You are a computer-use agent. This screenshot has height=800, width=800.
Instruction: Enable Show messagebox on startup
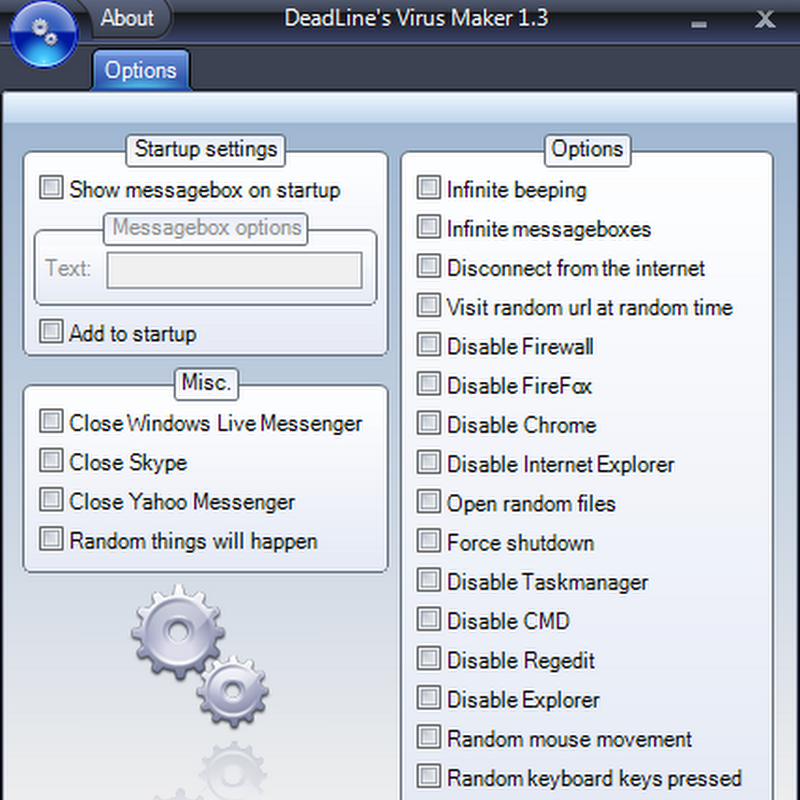pyautogui.click(x=52, y=188)
